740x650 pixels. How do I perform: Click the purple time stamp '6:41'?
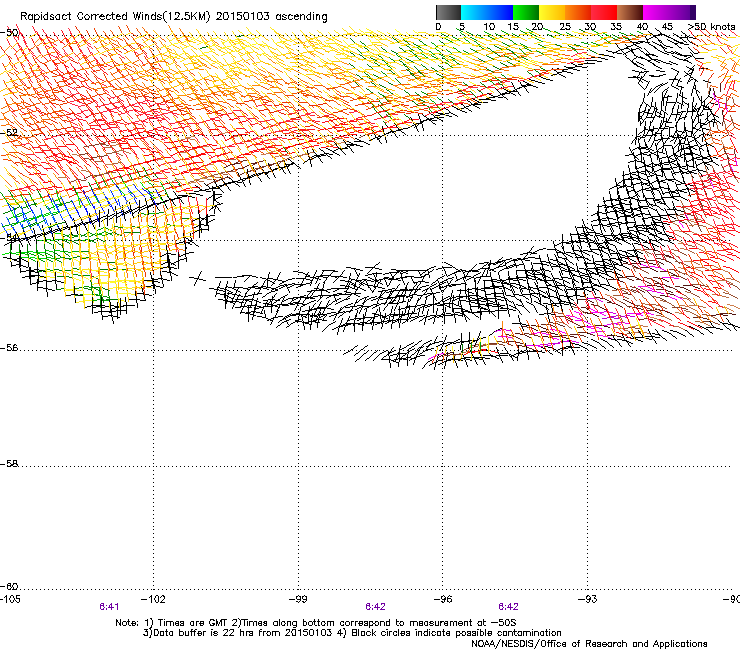(109, 607)
